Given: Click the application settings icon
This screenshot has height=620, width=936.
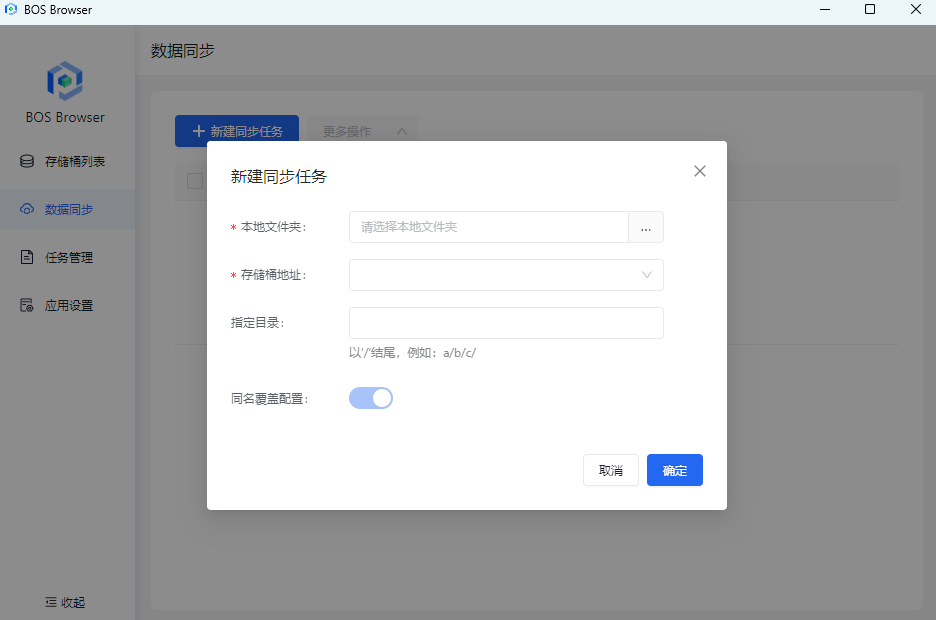Looking at the screenshot, I should (x=27, y=305).
